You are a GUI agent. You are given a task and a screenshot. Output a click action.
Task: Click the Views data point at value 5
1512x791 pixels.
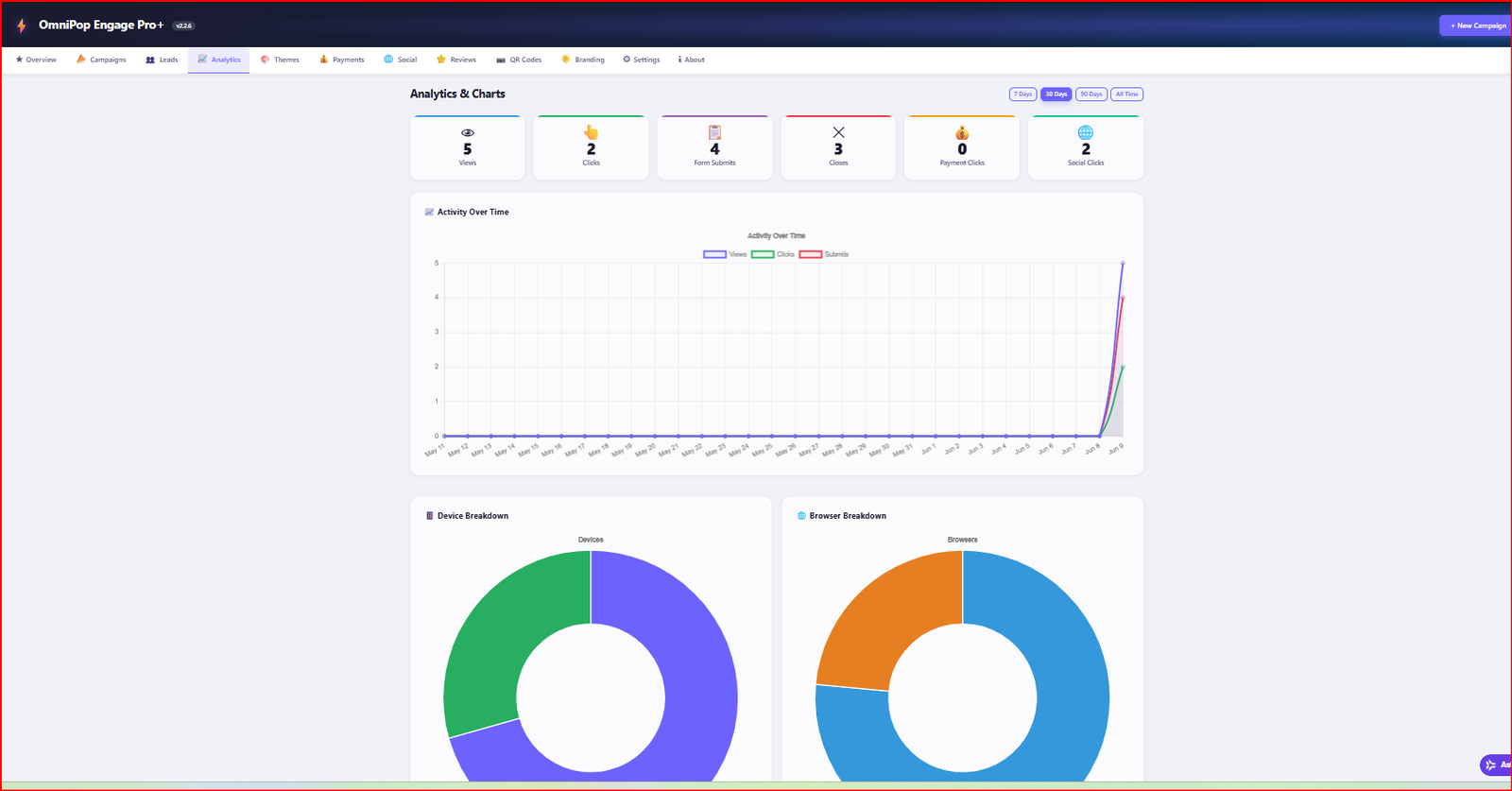click(x=1123, y=263)
